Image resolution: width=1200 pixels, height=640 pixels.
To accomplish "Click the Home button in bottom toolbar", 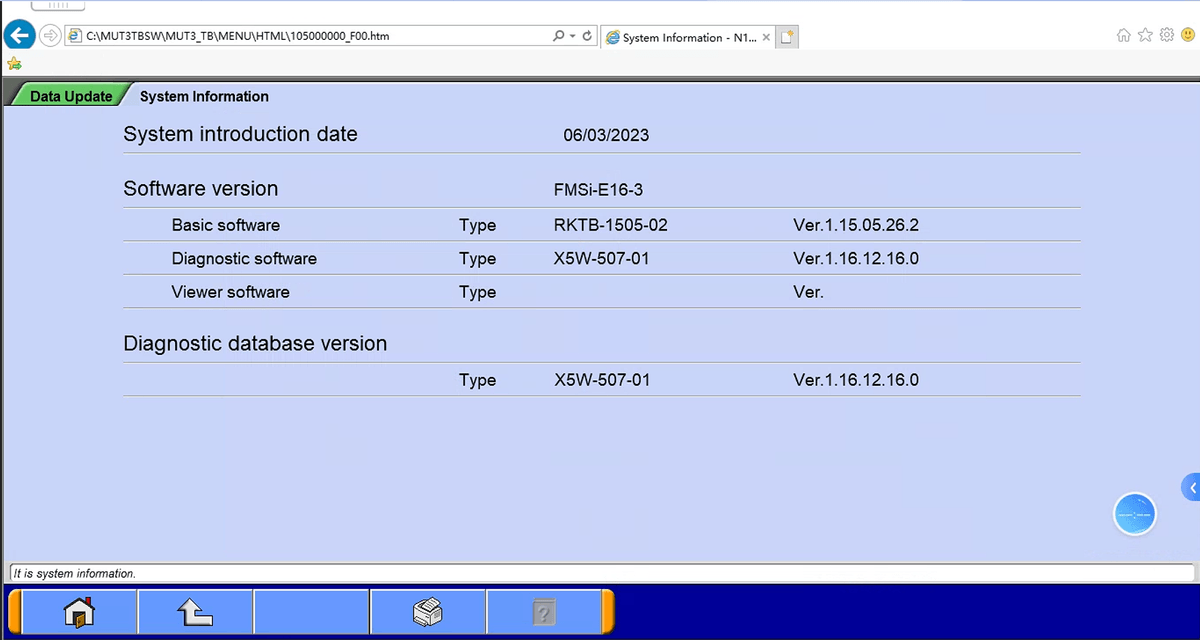I will click(x=79, y=611).
